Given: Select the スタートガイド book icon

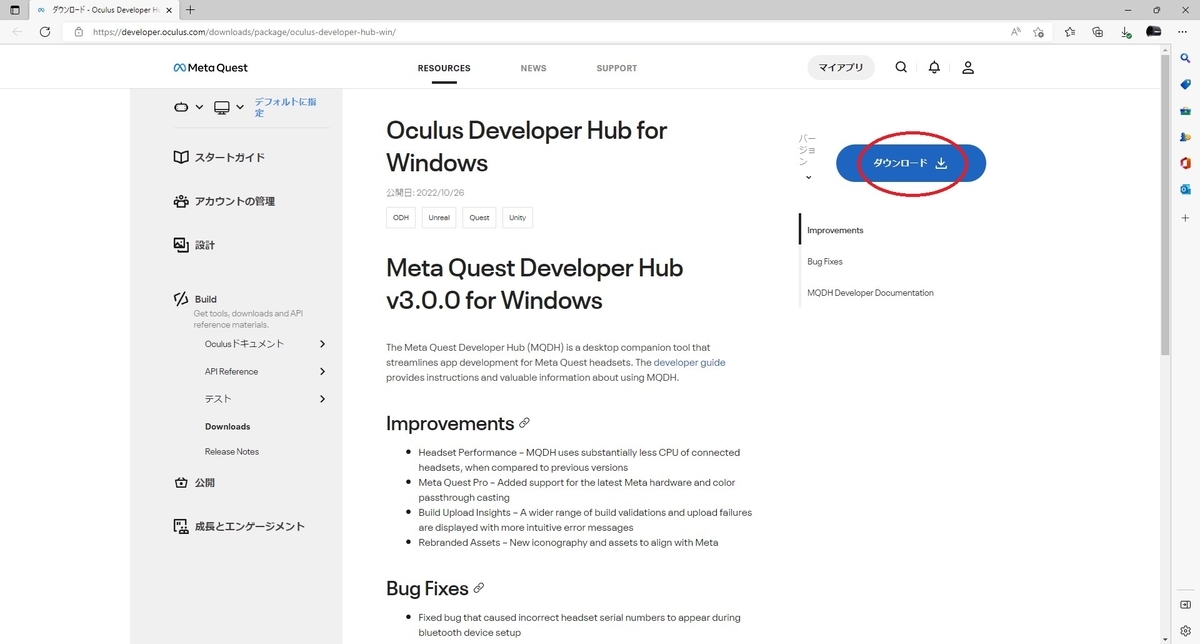Looking at the screenshot, I should [181, 156].
